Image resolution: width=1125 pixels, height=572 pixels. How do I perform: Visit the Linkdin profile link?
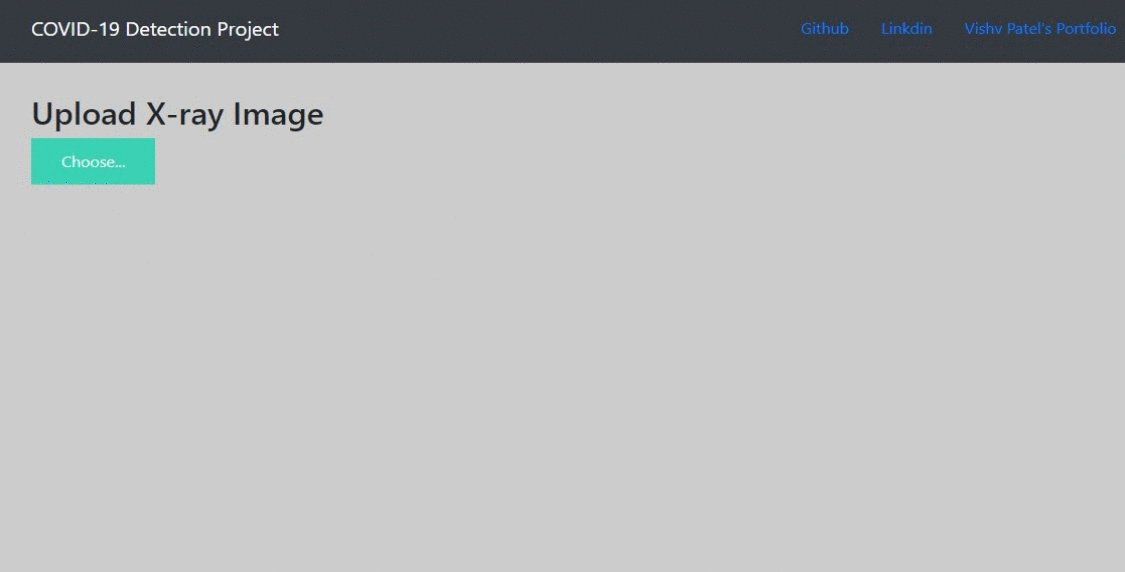[x=906, y=29]
